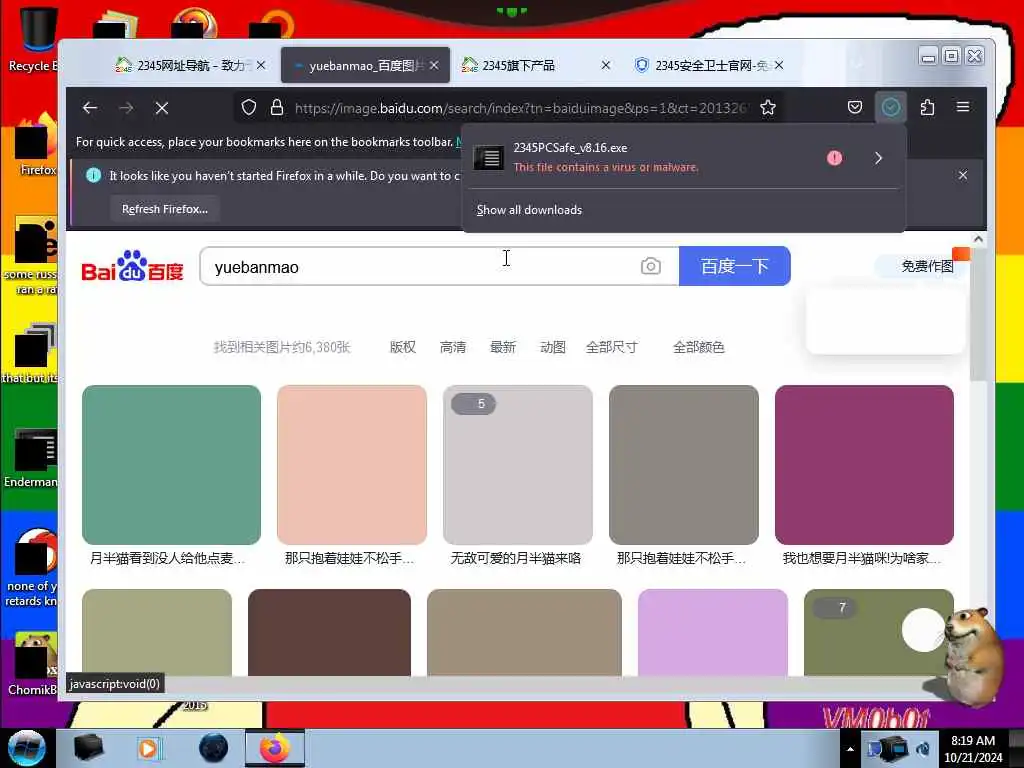
Task: Focus the Firefox URL address bar
Action: pyautogui.click(x=519, y=108)
